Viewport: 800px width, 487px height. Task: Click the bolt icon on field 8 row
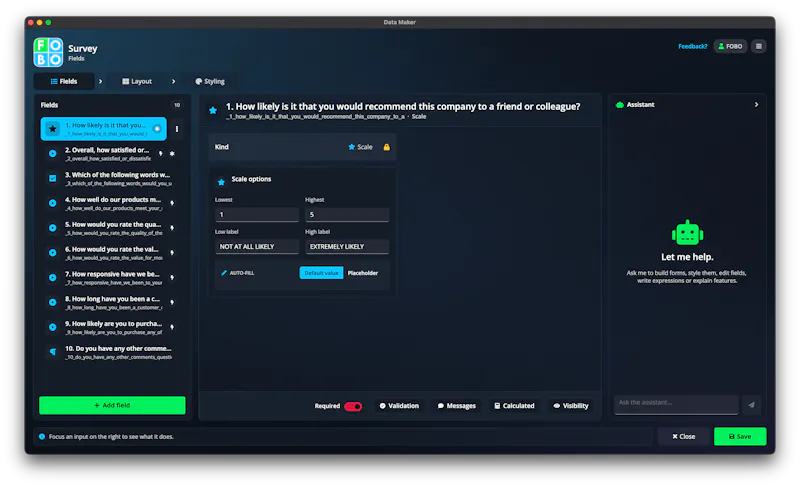pos(172,302)
